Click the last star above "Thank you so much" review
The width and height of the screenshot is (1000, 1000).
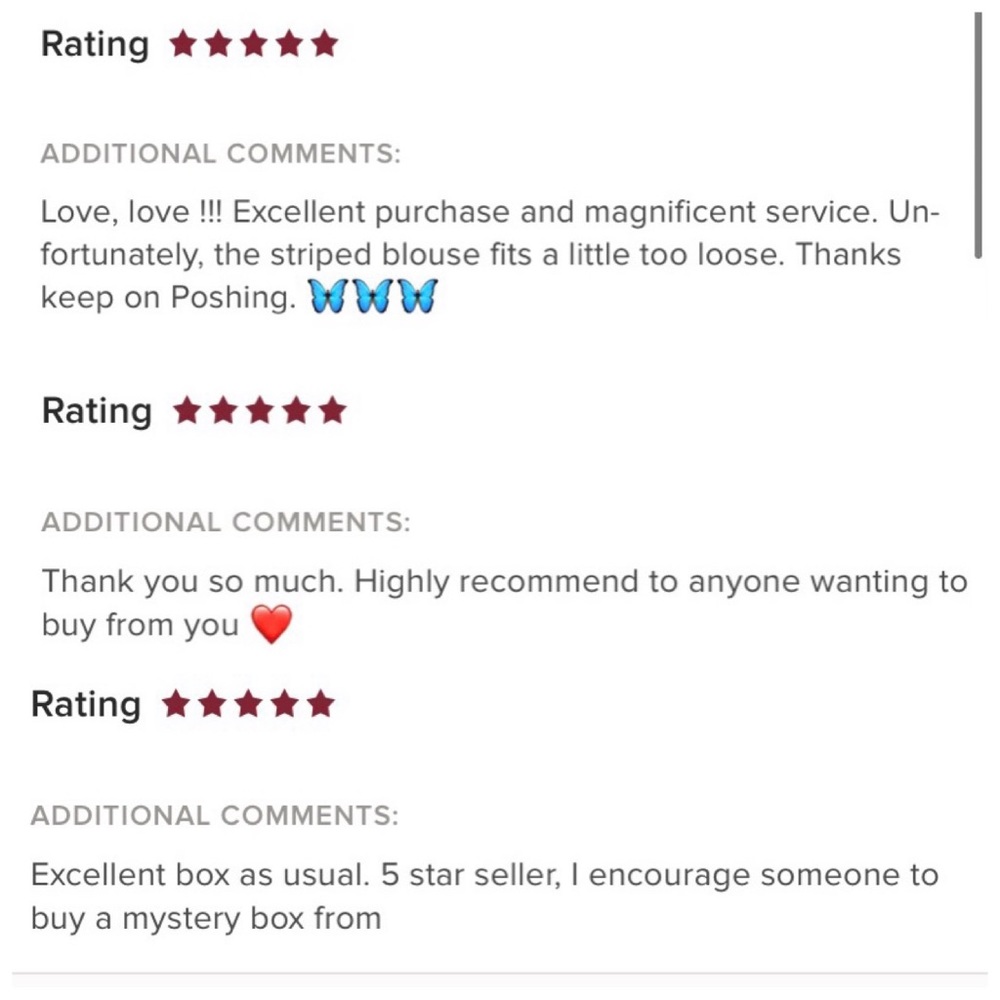(x=333, y=411)
